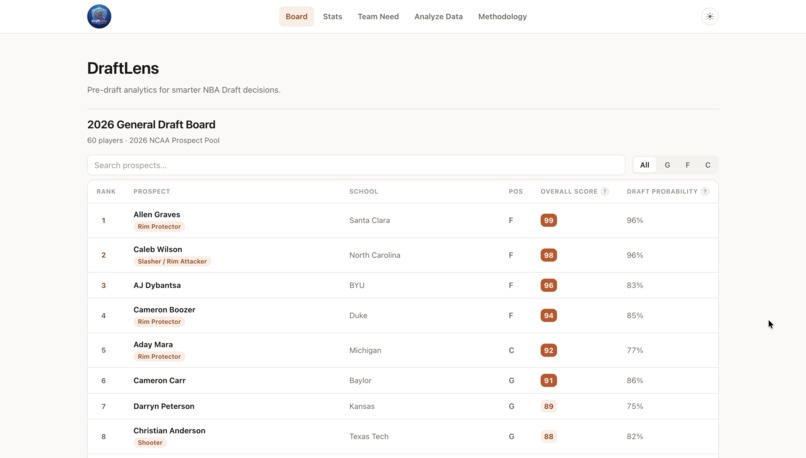Viewport: 806px width, 458px height.
Task: Click the Kansas school cell
Action: (x=362, y=406)
